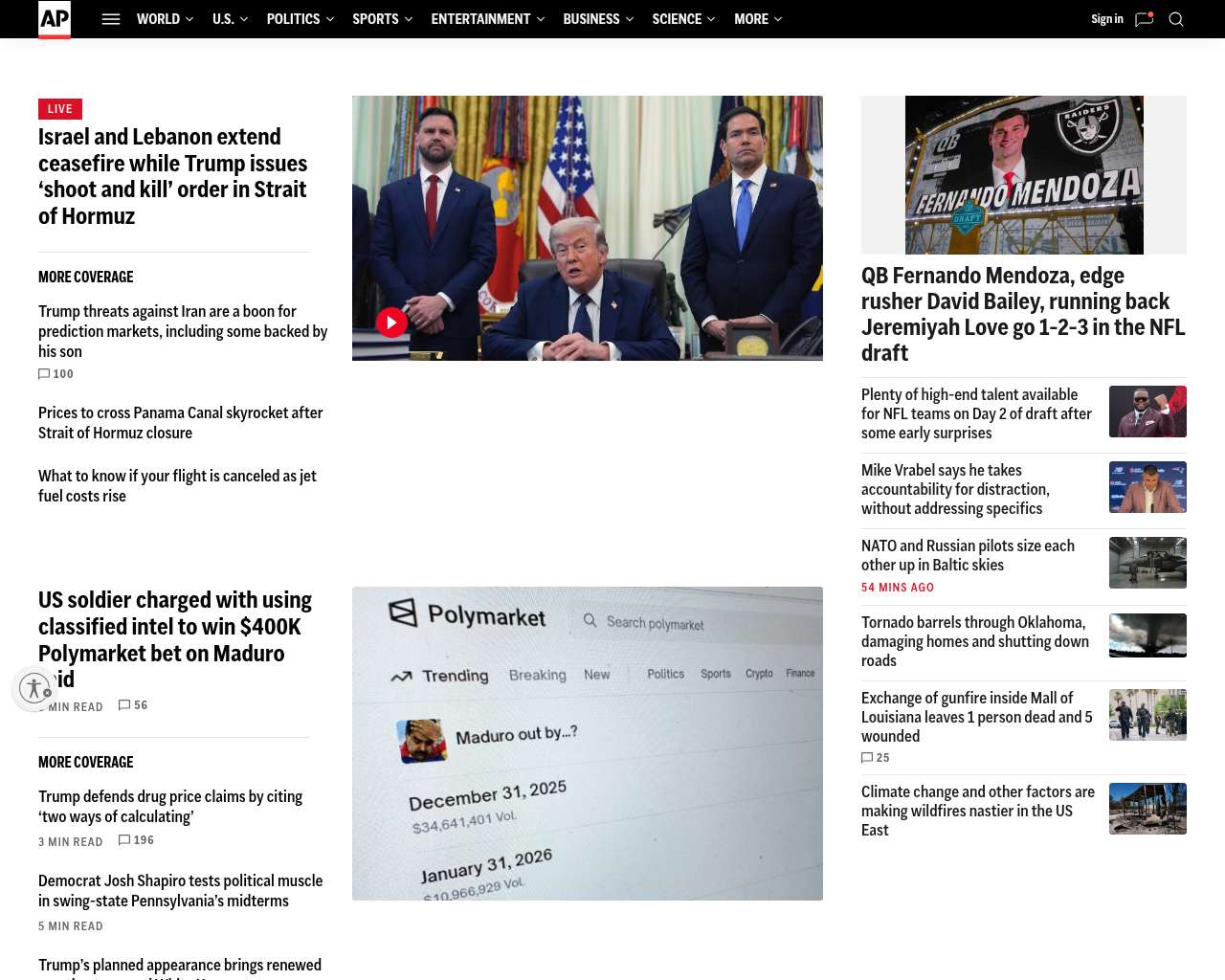Click the Polymarket screen photo

click(588, 744)
